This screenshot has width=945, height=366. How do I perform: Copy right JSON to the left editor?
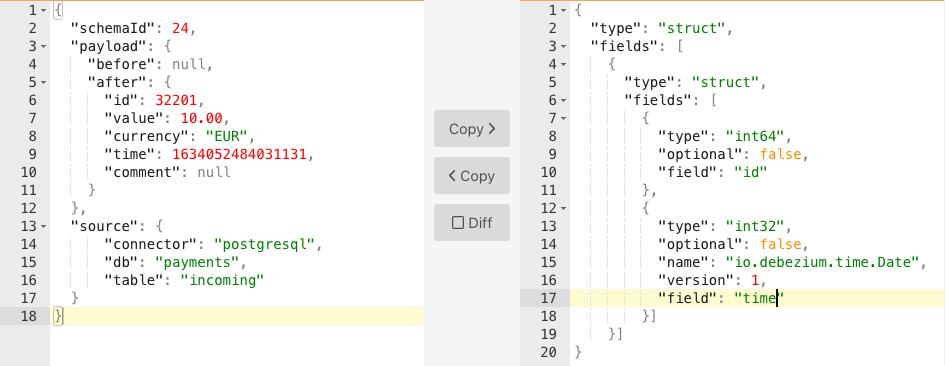(x=472, y=175)
